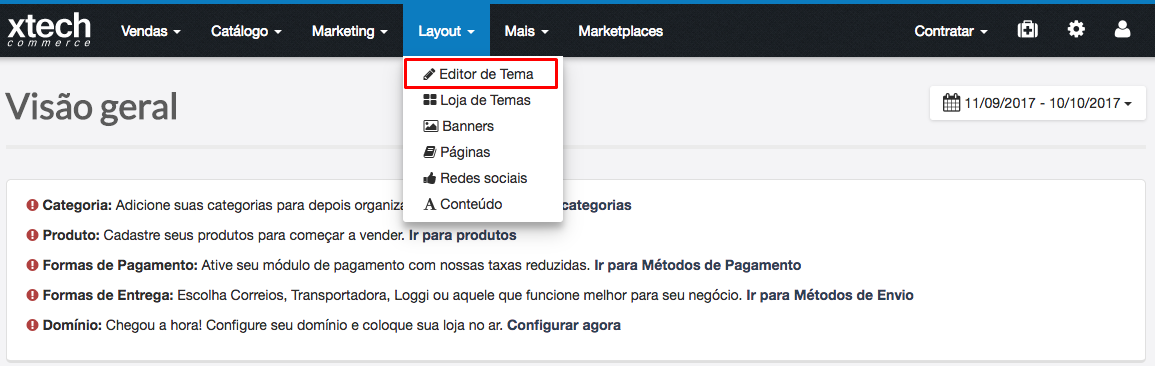1155x366 pixels.
Task: Select Páginas from Layout menu
Action: 483,152
